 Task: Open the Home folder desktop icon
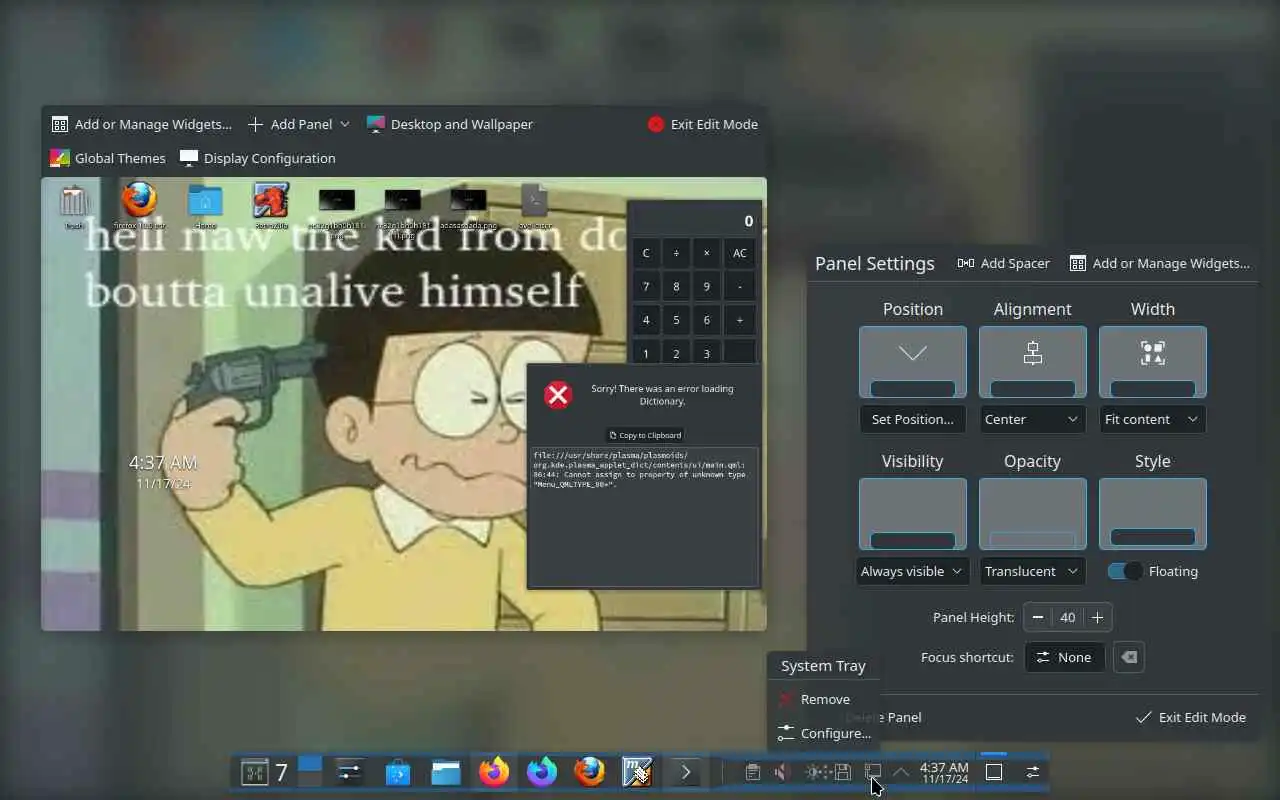click(x=205, y=206)
